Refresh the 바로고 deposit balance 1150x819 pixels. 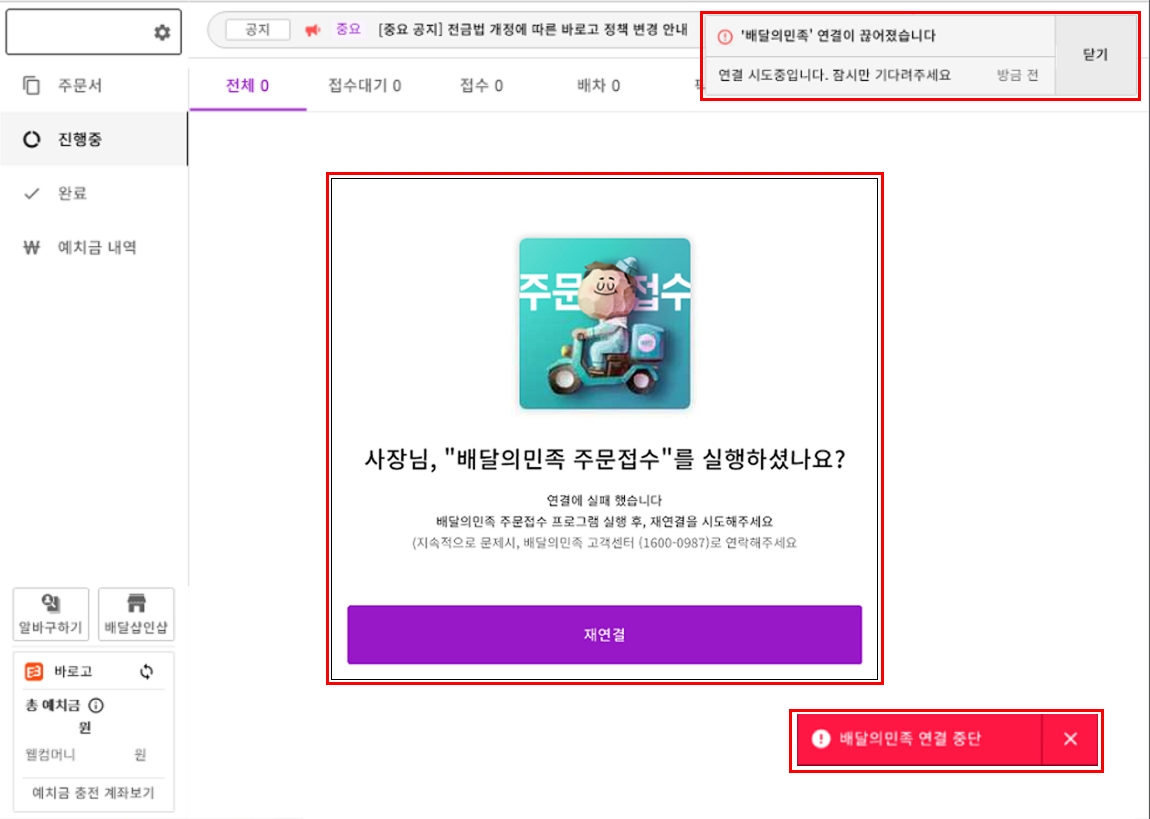click(147, 672)
